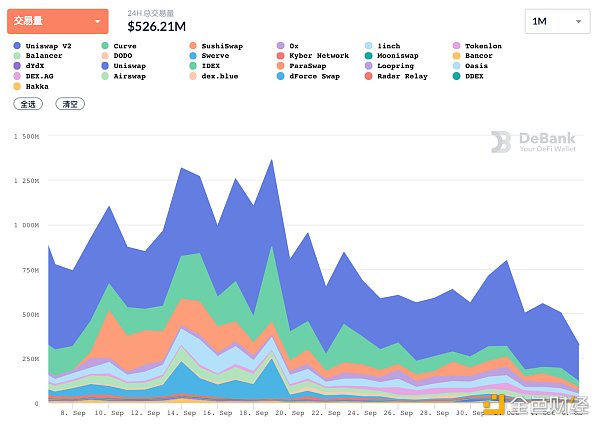Toggle Swerve legend series
Screen dimensions: 600x426
209,55
